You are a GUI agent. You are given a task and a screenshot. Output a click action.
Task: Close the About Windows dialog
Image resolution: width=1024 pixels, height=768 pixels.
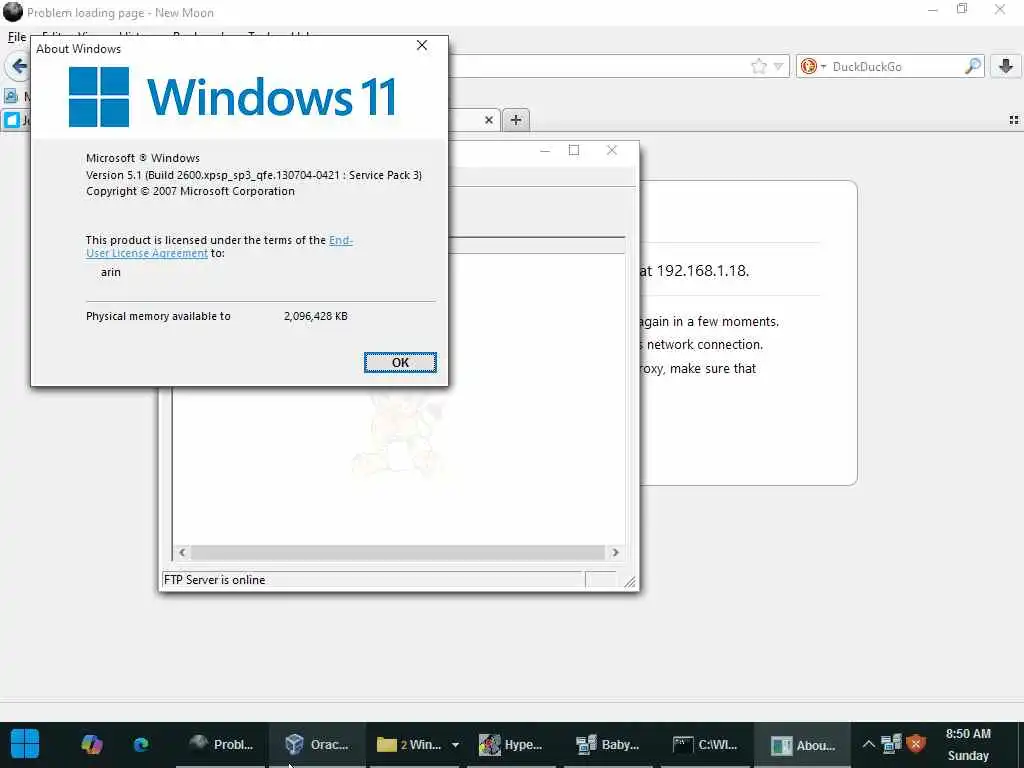(422, 45)
